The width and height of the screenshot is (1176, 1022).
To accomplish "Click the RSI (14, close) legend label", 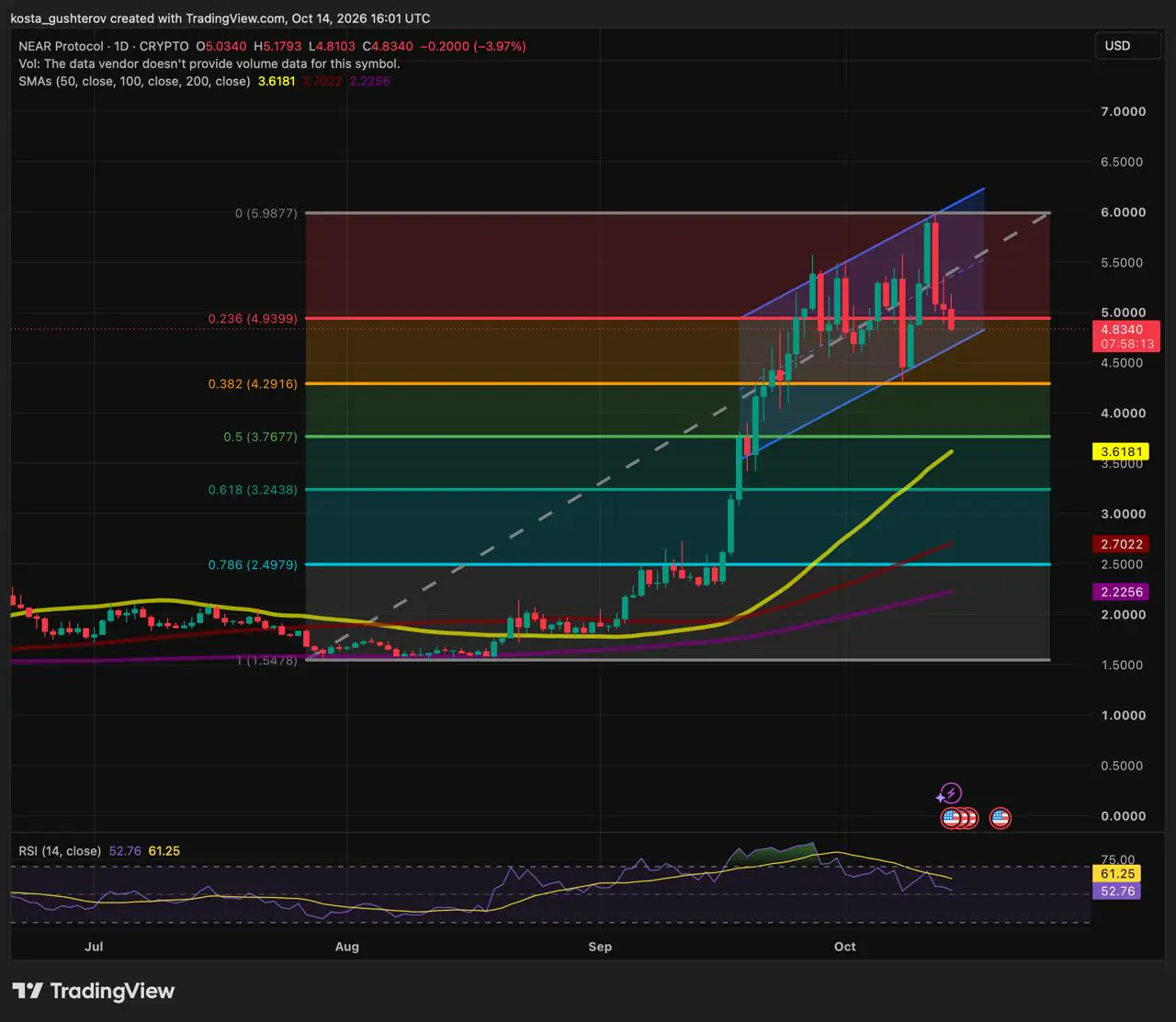I will coord(61,851).
